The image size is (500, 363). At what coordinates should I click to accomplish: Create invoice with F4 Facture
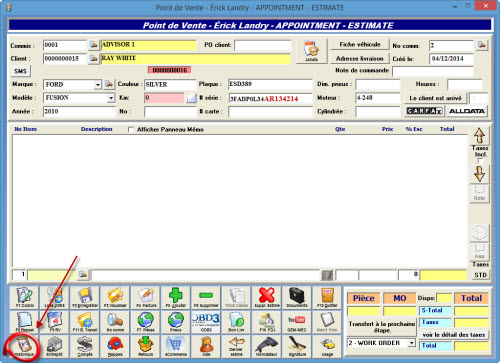(146, 297)
